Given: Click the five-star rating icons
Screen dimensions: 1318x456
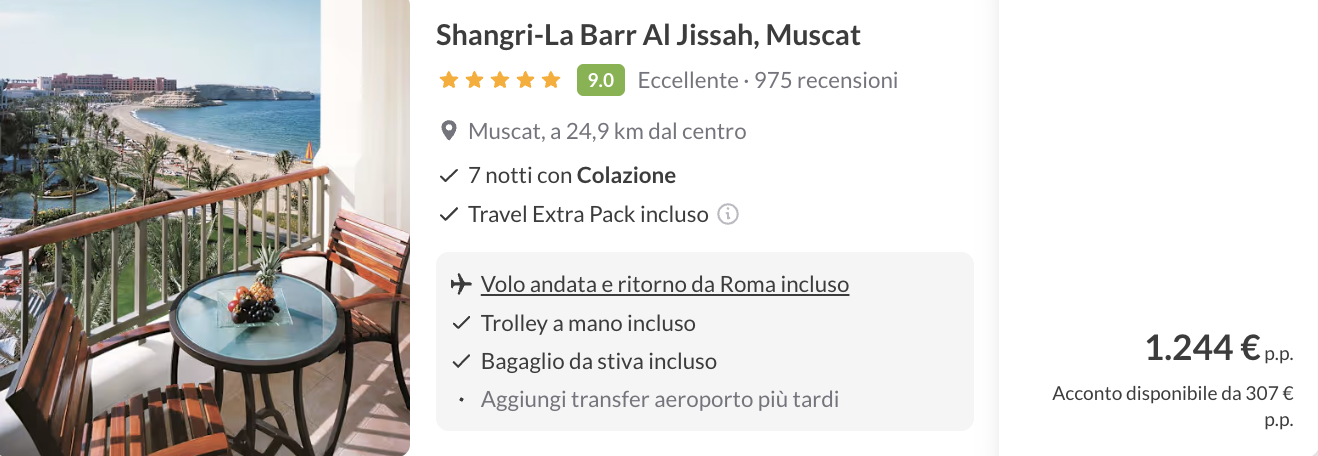Looking at the screenshot, I should click(500, 80).
